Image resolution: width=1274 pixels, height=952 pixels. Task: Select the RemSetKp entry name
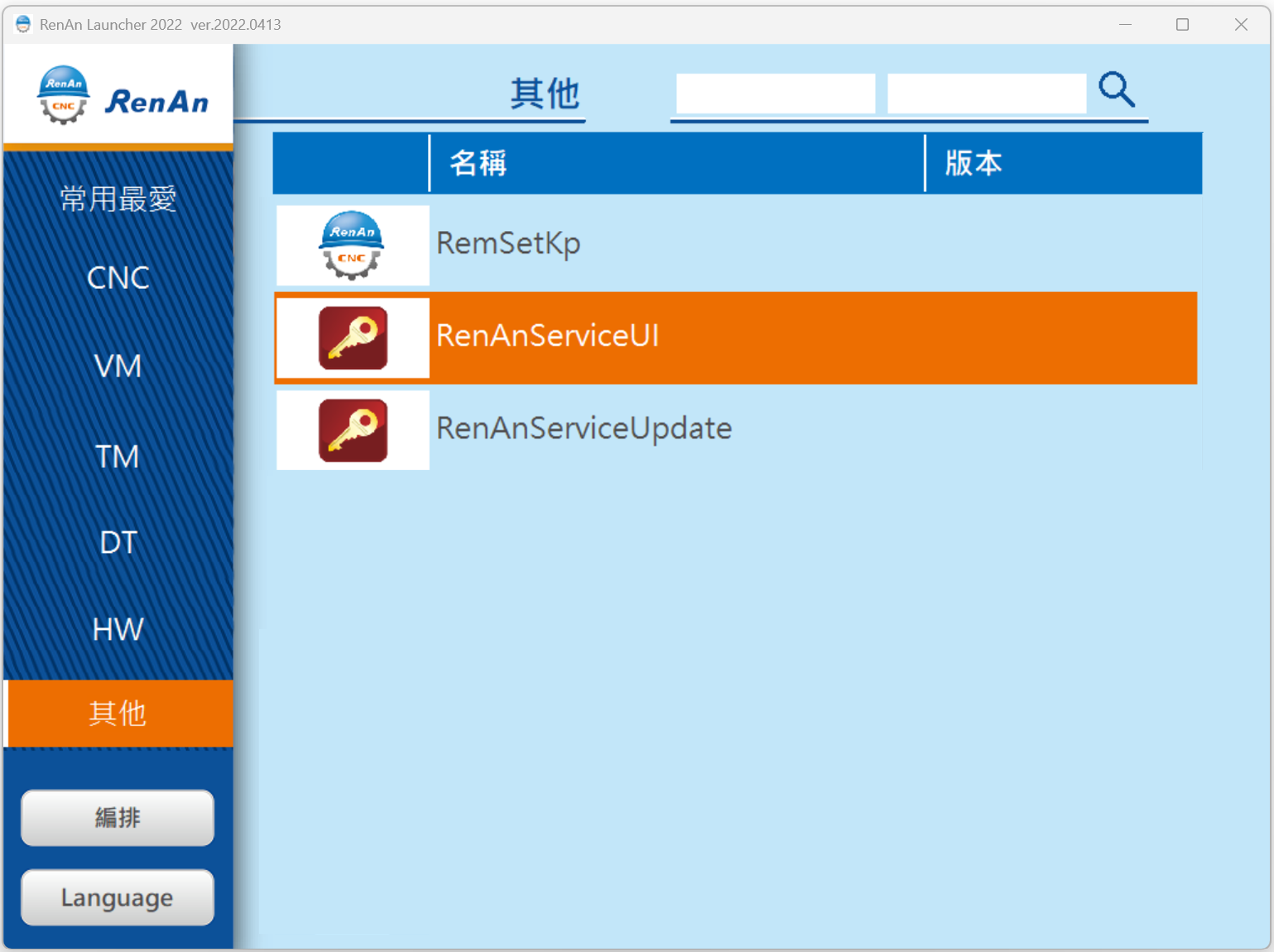(x=508, y=243)
